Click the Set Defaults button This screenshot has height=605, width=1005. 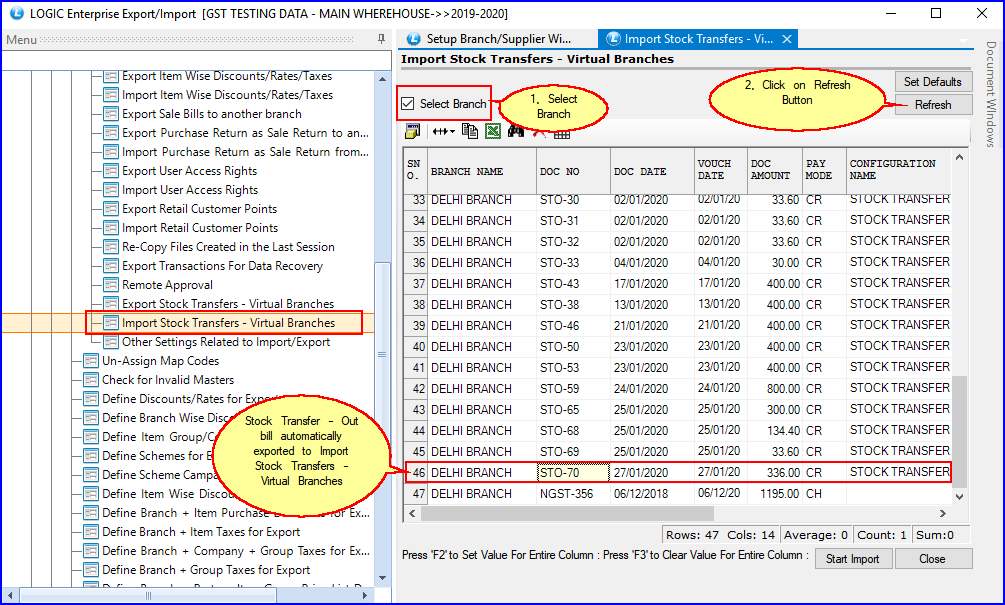[932, 82]
